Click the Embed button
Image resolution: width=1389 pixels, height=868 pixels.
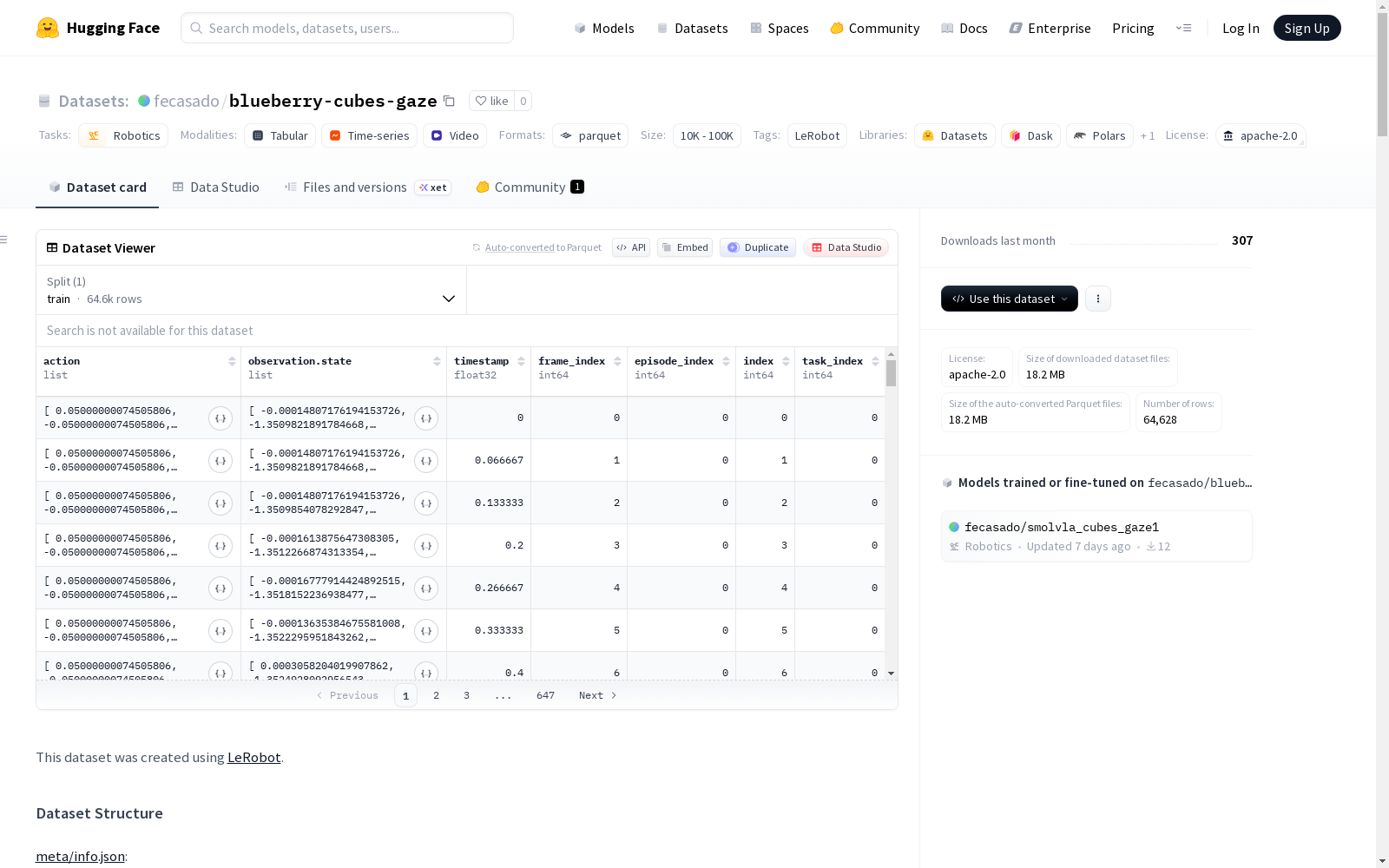(685, 247)
